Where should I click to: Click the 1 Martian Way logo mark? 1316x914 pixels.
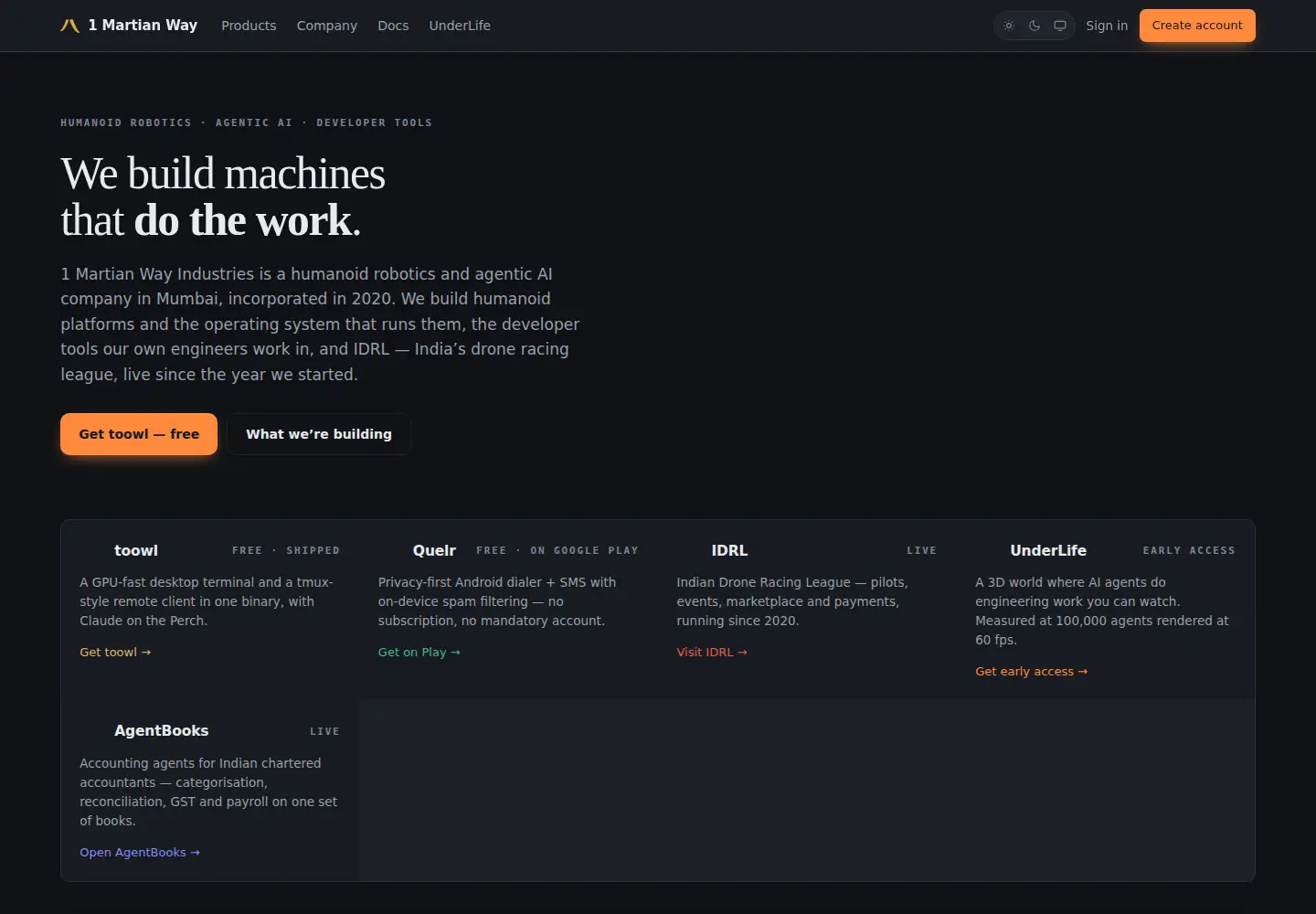coord(69,26)
